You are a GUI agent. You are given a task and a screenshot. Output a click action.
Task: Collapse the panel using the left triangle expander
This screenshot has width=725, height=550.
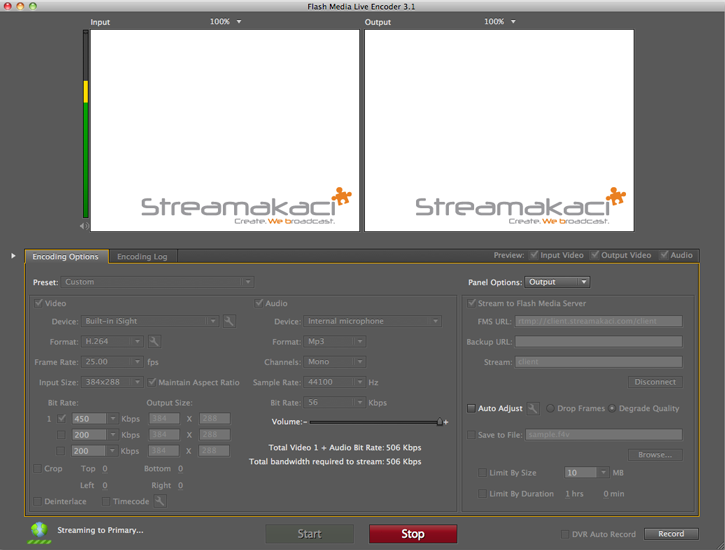[13, 256]
